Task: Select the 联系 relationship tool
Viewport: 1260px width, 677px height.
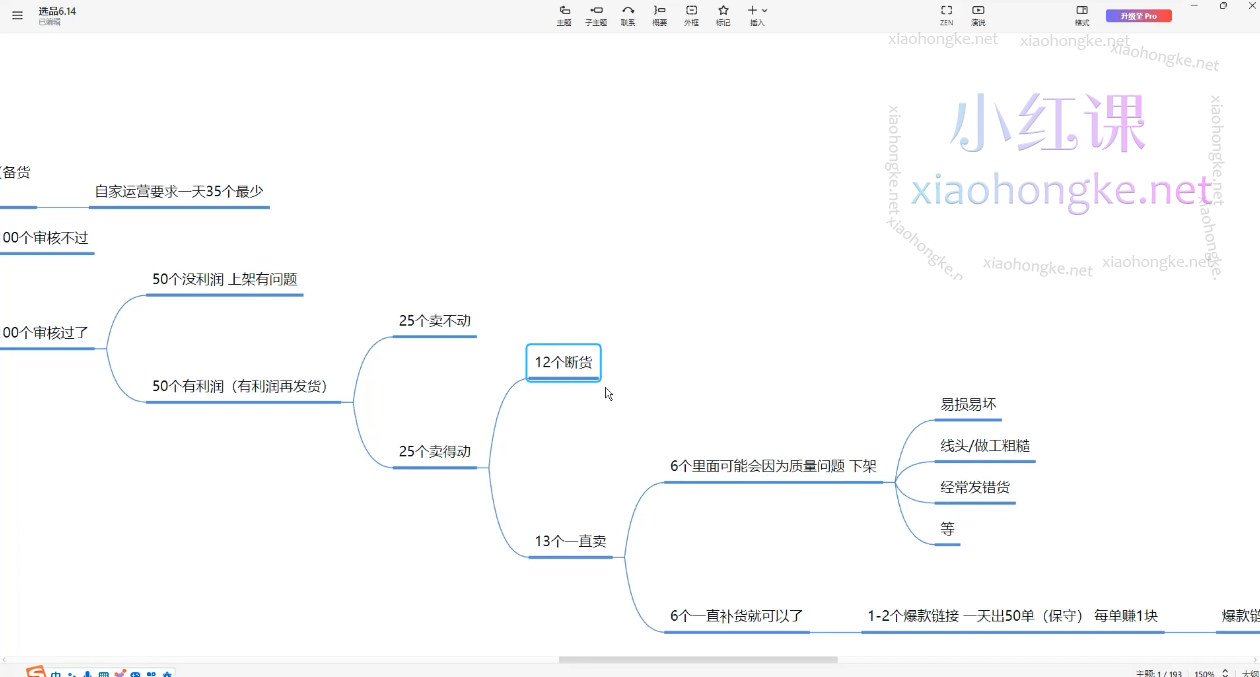Action: 628,15
